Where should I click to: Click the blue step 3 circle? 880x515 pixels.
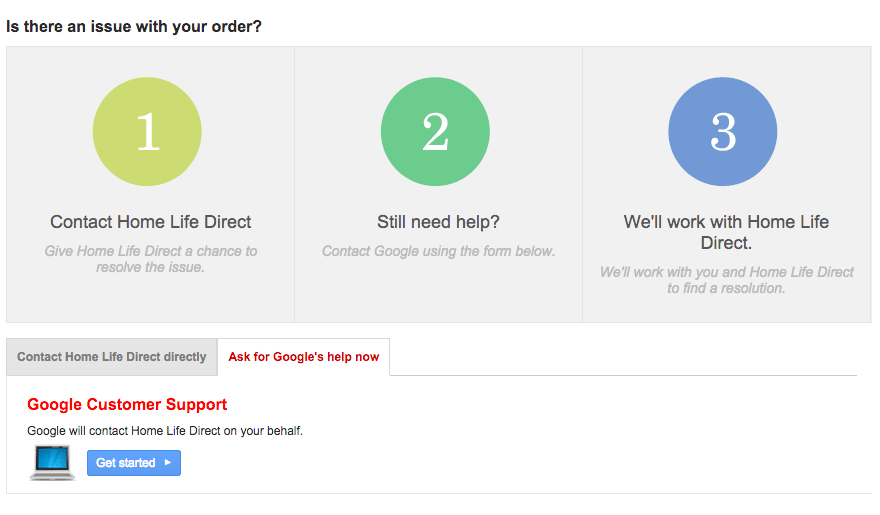pos(723,132)
